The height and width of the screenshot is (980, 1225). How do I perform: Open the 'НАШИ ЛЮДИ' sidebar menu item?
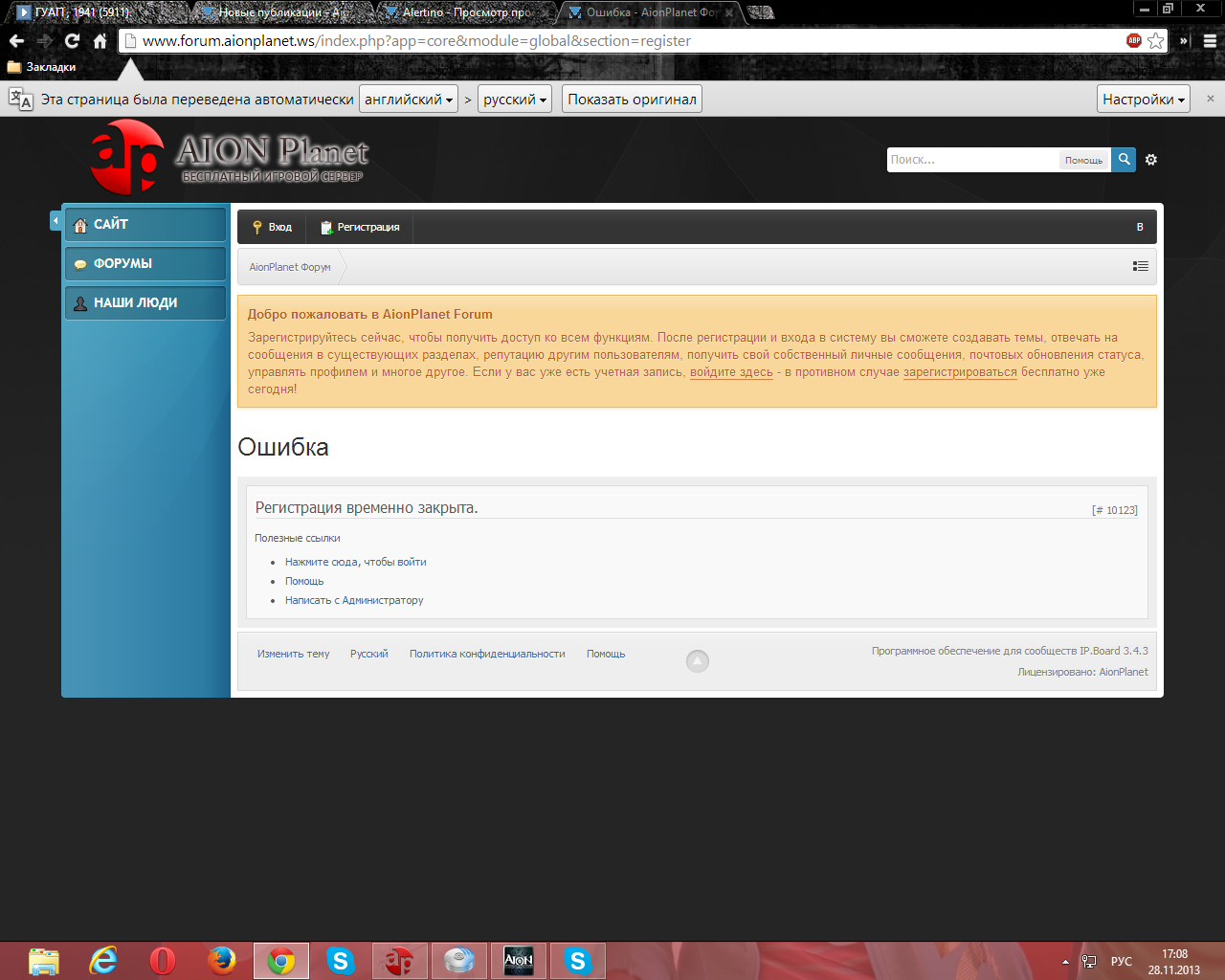click(145, 302)
